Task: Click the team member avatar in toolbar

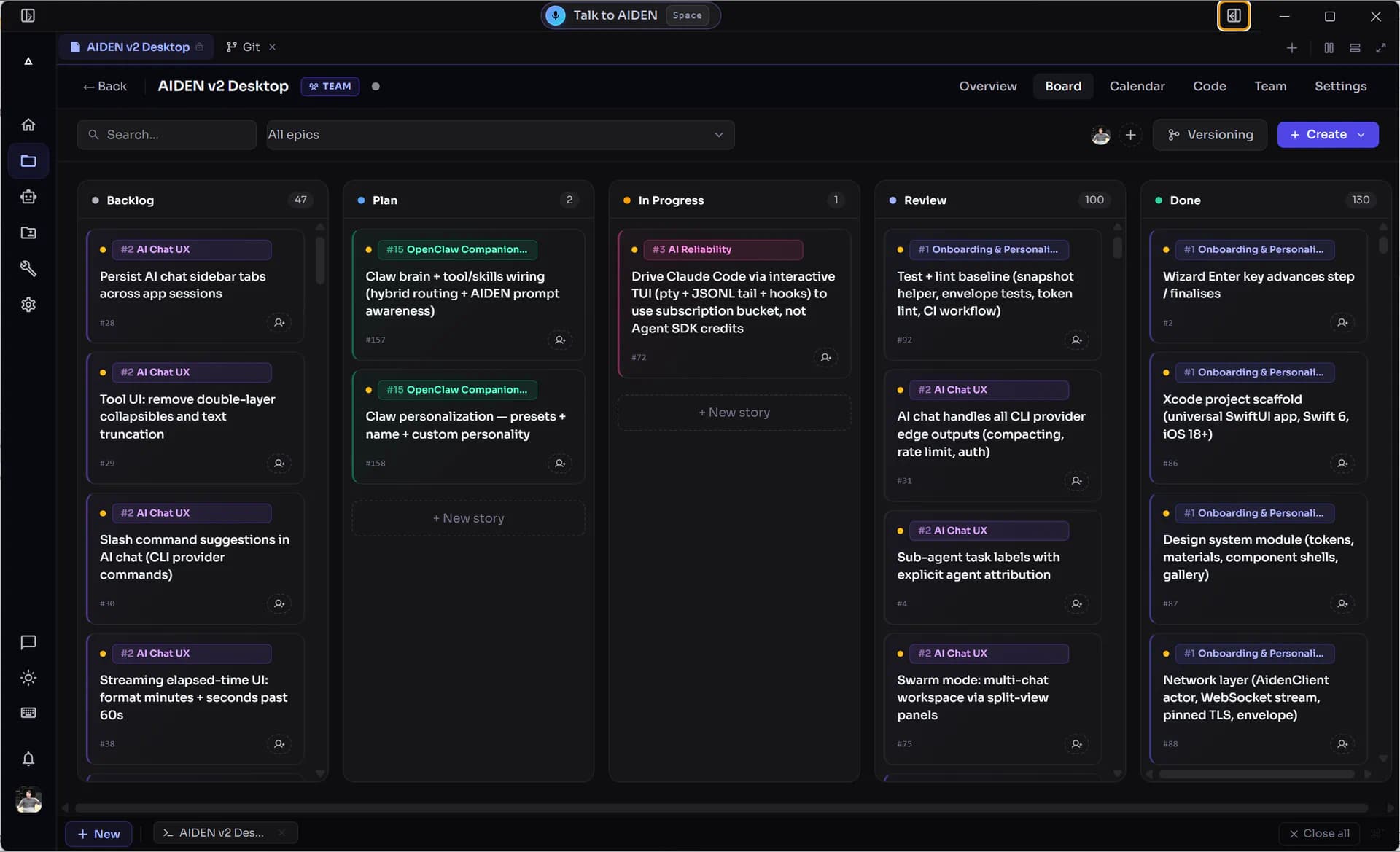Action: click(x=1100, y=135)
